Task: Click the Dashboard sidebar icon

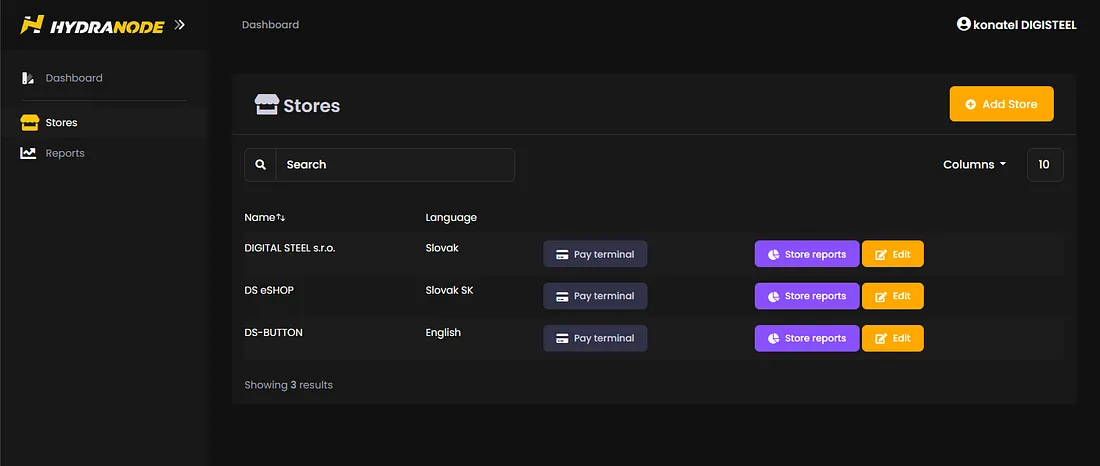Action: [x=28, y=78]
